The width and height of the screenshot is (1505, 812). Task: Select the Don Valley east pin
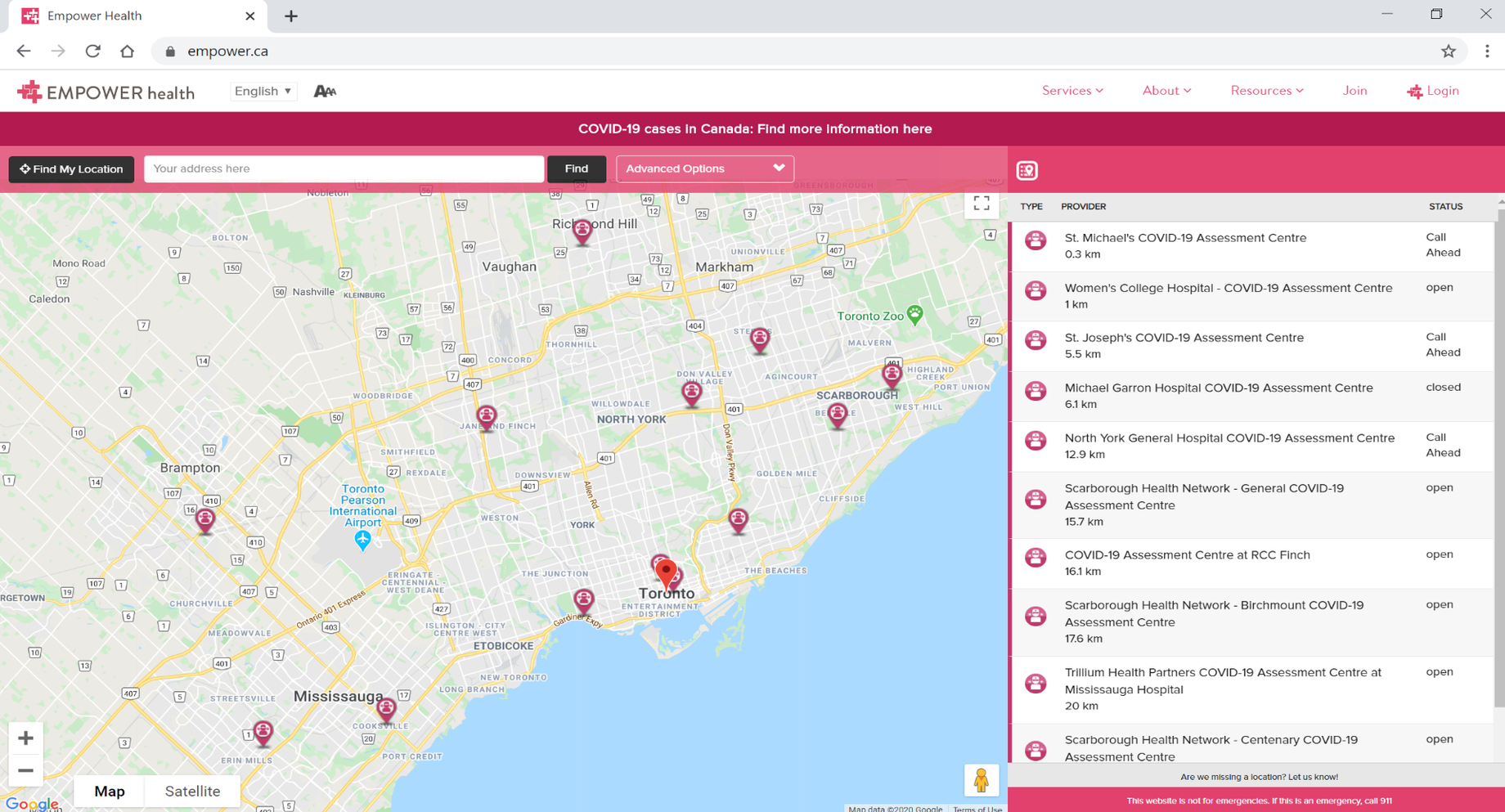[x=738, y=520]
